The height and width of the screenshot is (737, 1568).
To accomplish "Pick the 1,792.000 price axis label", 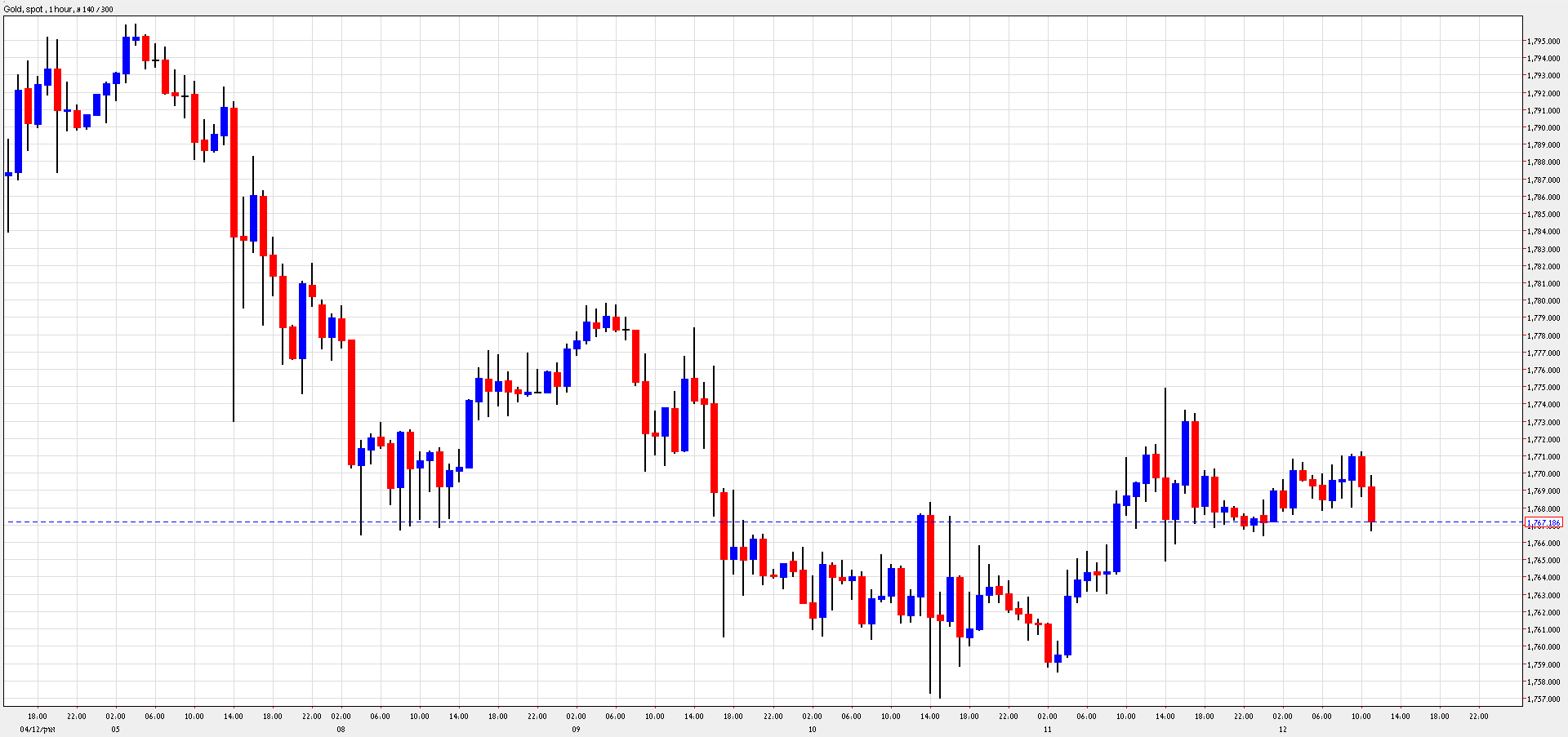I will click(1543, 94).
